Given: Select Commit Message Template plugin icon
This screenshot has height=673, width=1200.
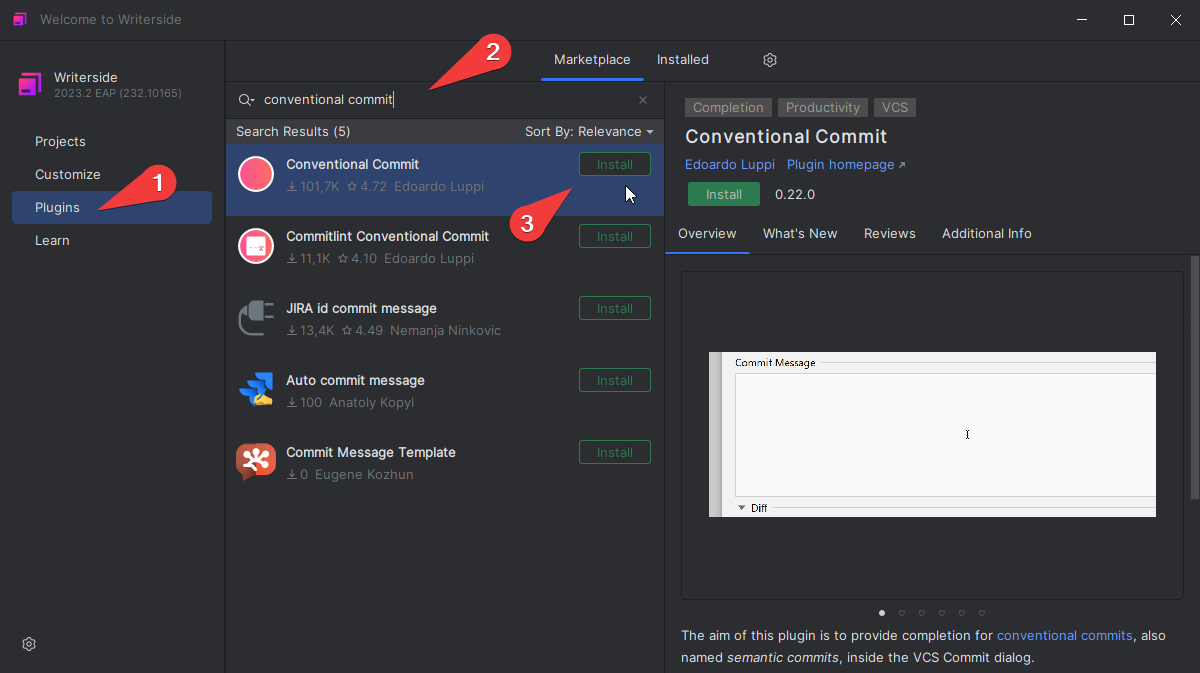Looking at the screenshot, I should 256,462.
